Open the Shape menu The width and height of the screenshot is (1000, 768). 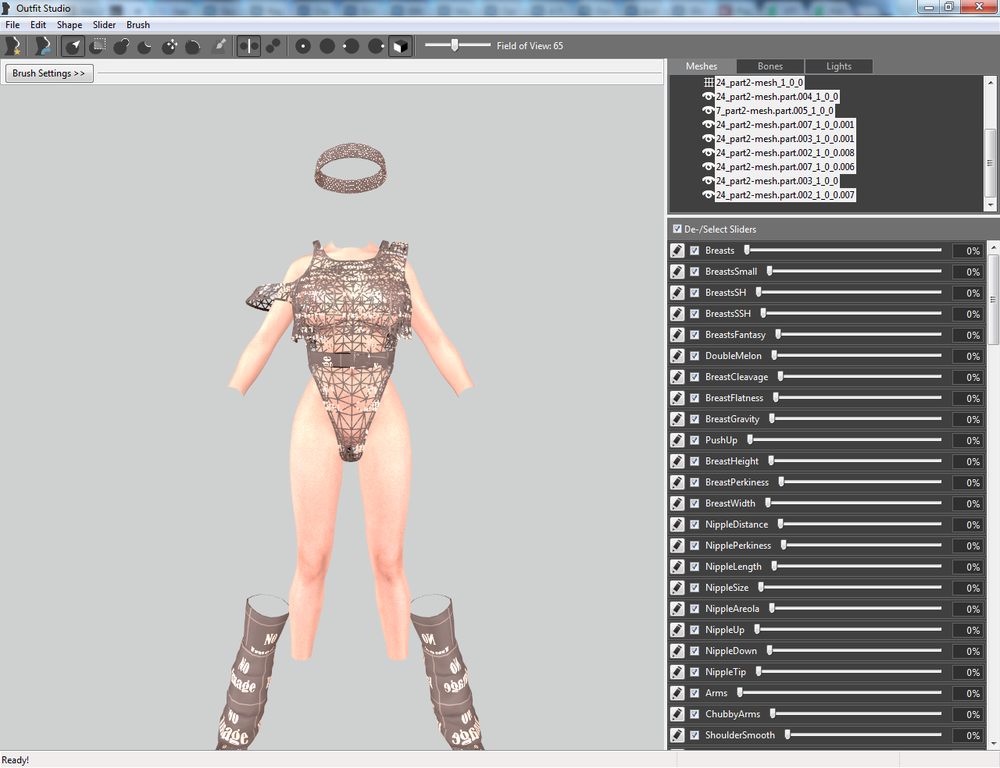pyautogui.click(x=70, y=25)
